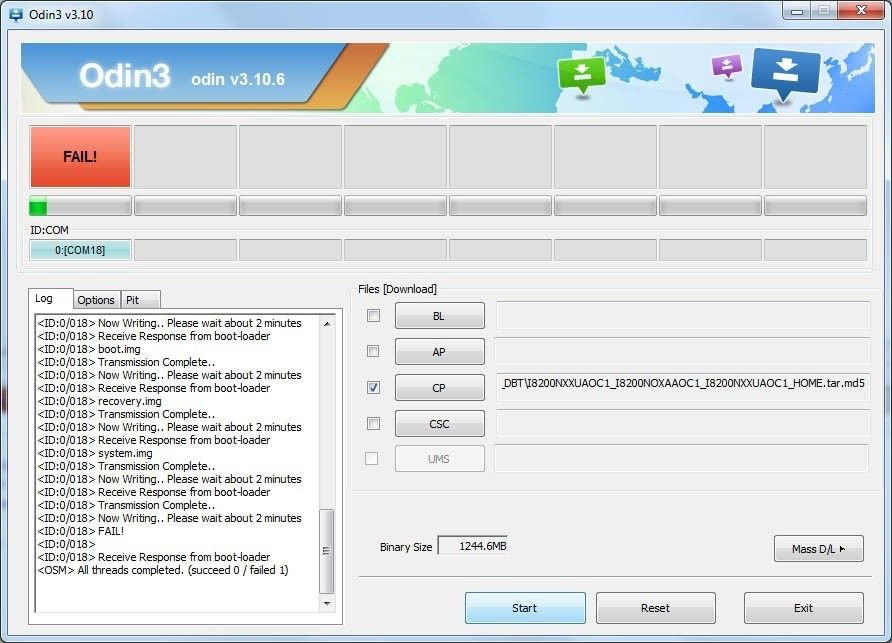Switch to the Options tab
The height and width of the screenshot is (643, 892).
(96, 300)
